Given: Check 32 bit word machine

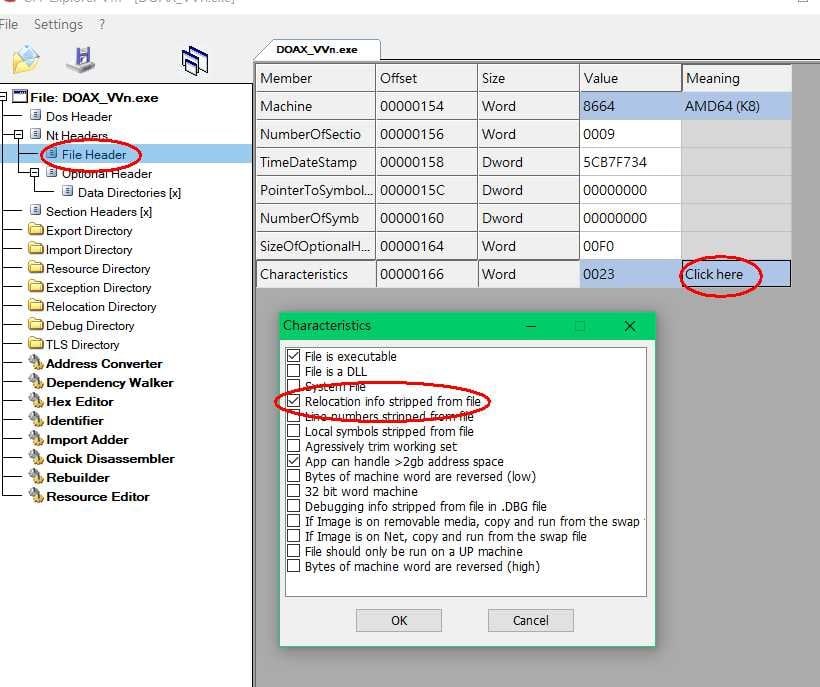Looking at the screenshot, I should click(x=293, y=491).
